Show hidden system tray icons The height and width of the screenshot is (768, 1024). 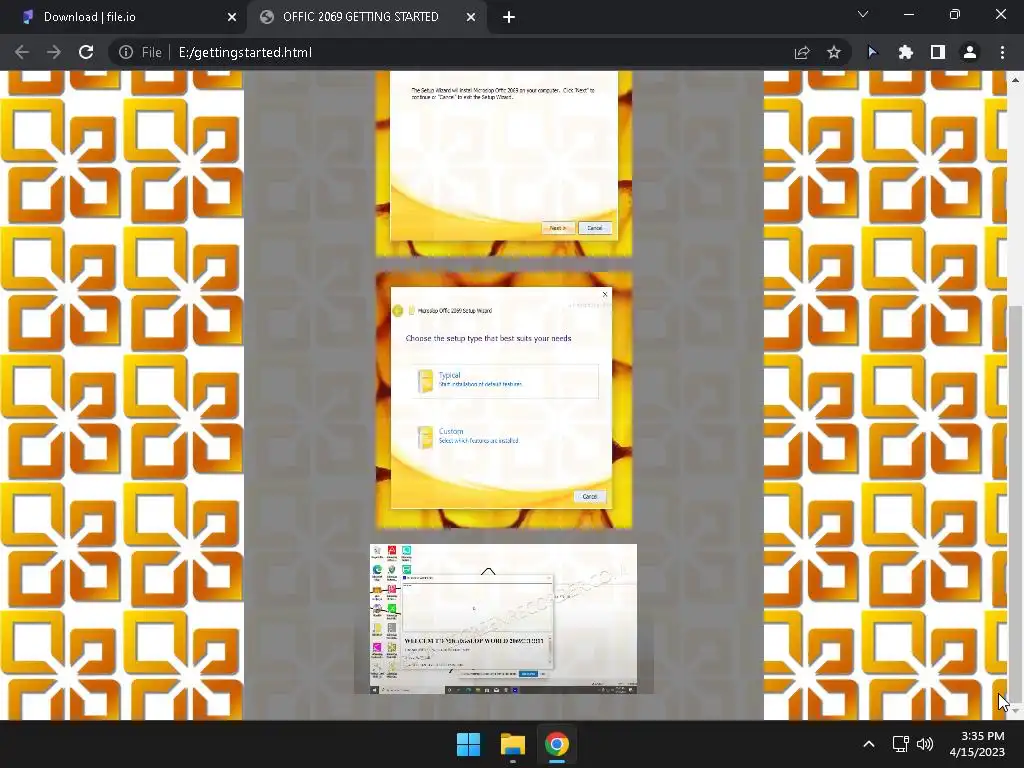869,744
